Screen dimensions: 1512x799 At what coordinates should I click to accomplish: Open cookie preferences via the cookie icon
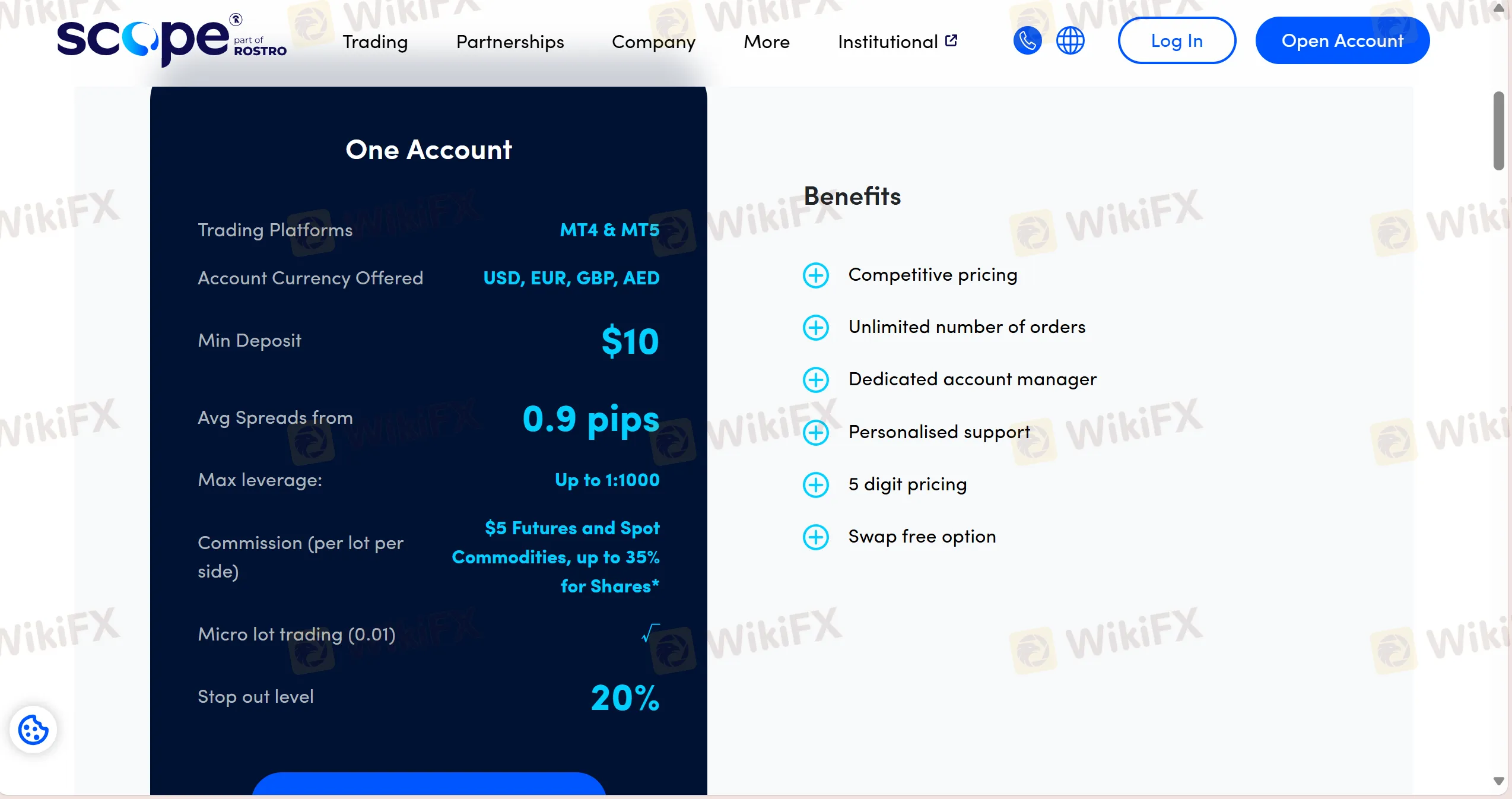[x=33, y=730]
